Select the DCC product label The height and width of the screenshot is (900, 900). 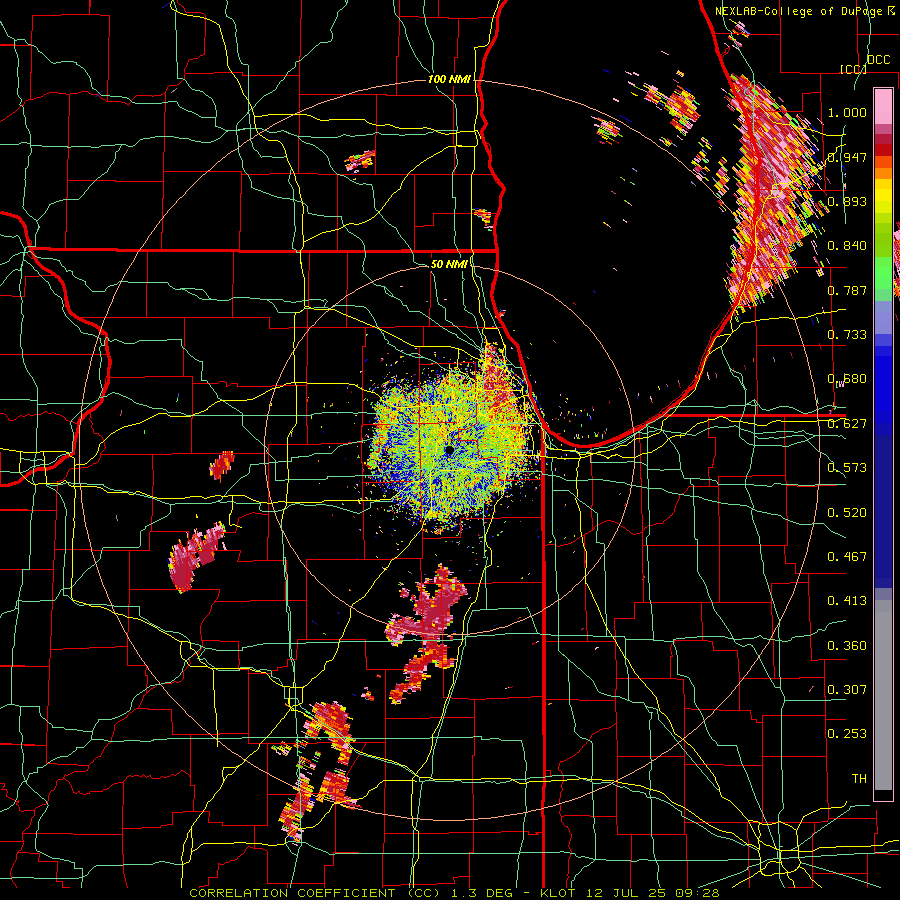[878, 60]
